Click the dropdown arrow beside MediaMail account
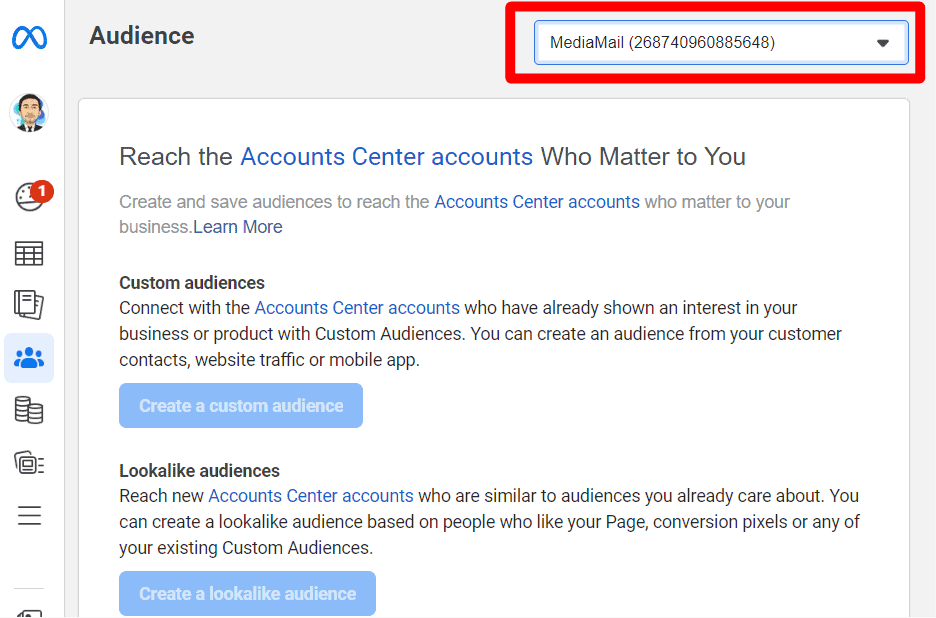 coord(883,43)
